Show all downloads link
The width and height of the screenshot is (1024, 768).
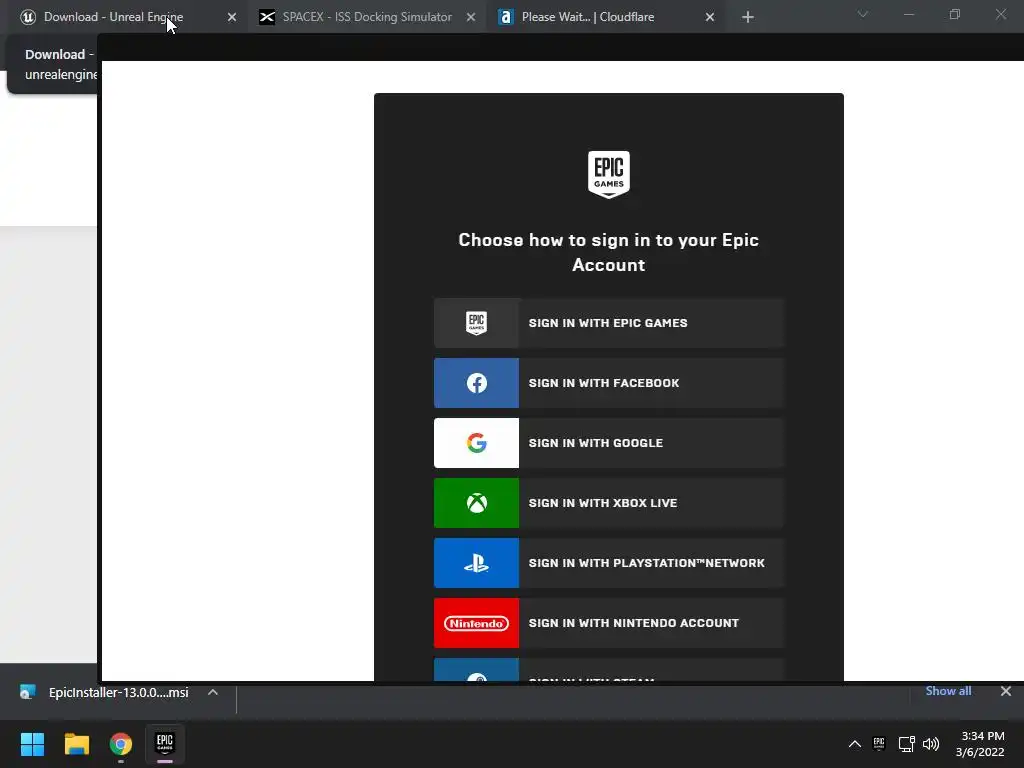pos(948,691)
